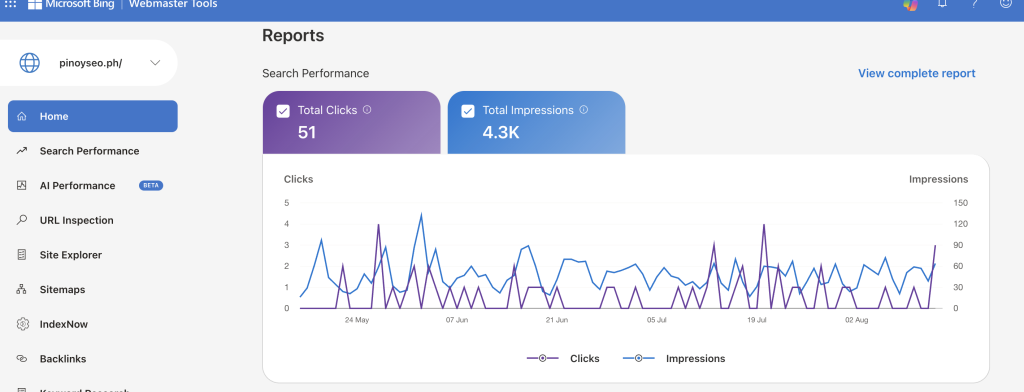Open the notifications bell icon
The image size is (1024, 392).
point(942,4)
